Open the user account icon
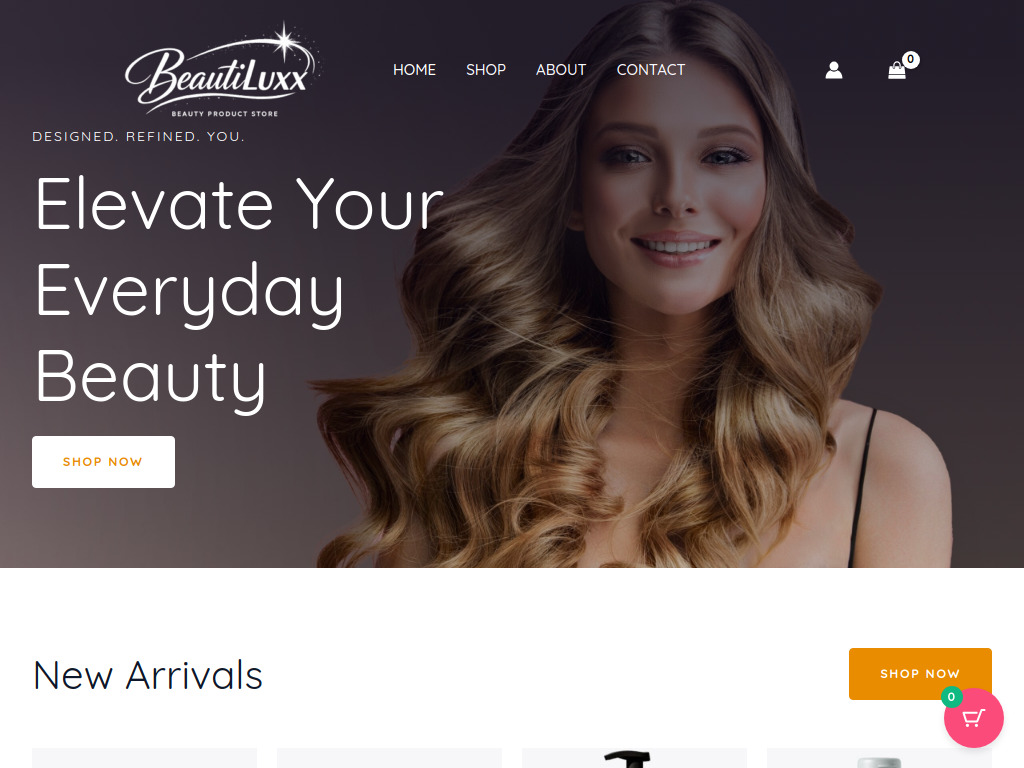The height and width of the screenshot is (768, 1024). [x=833, y=70]
